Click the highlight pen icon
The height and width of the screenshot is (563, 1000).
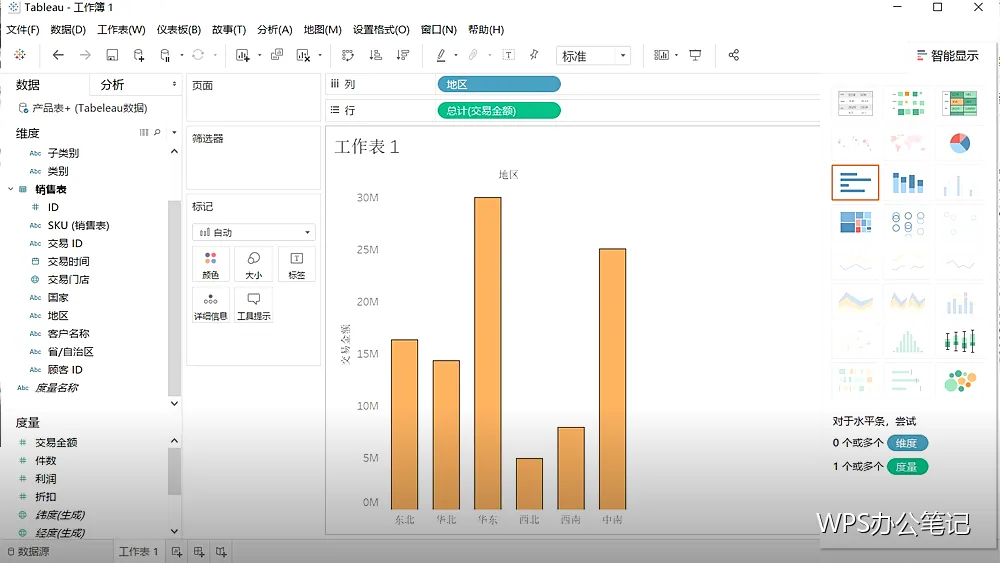click(x=441, y=55)
